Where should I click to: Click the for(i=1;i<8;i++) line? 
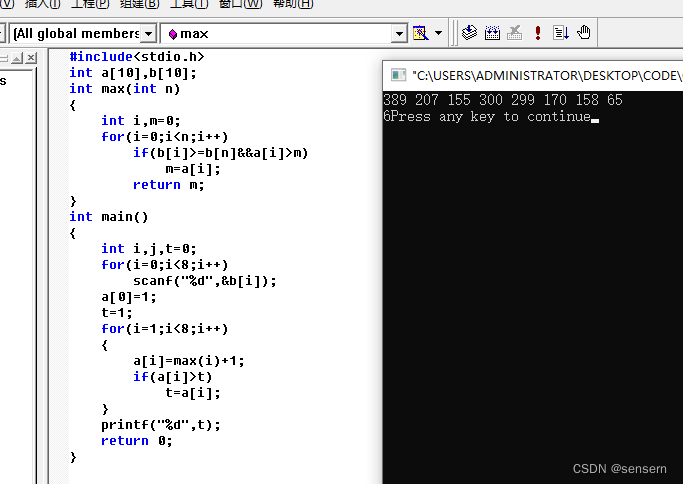coord(165,328)
